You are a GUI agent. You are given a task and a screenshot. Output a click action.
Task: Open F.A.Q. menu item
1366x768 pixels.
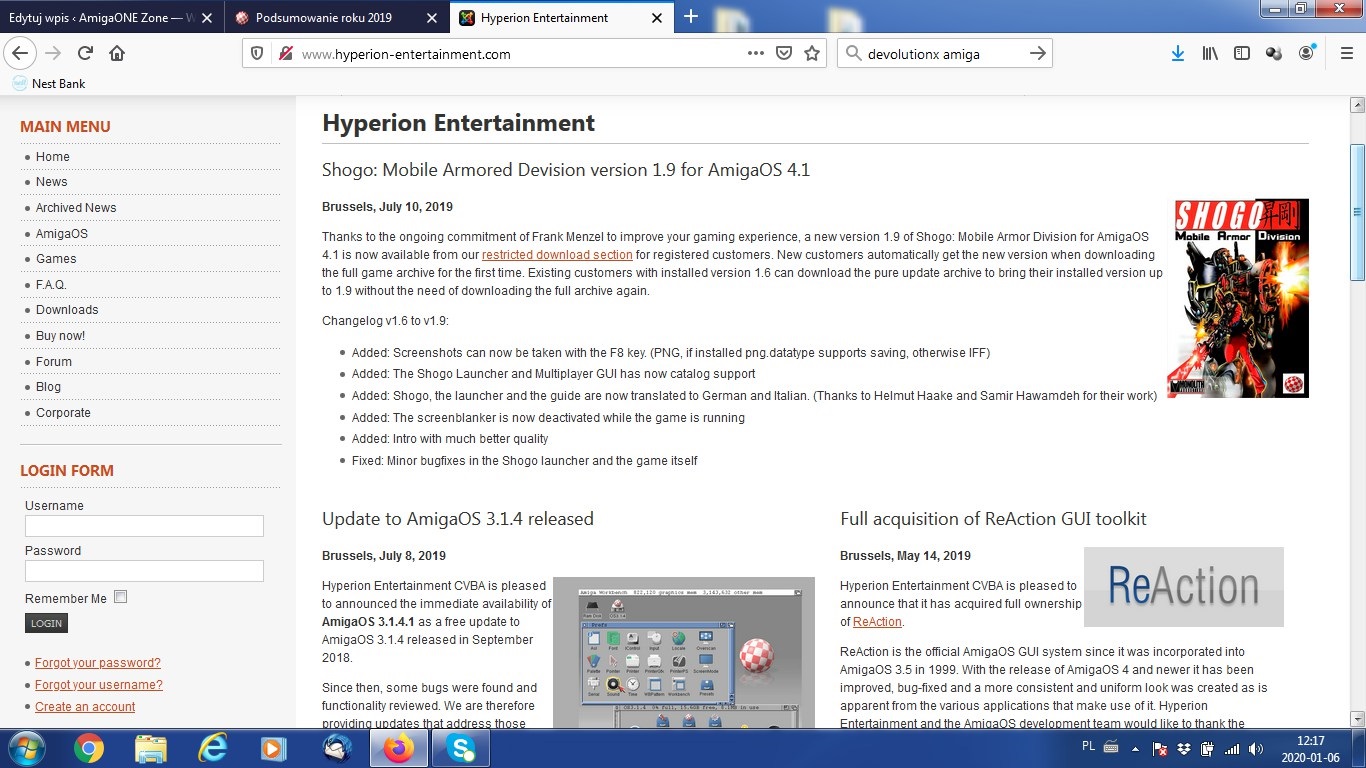click(51, 285)
